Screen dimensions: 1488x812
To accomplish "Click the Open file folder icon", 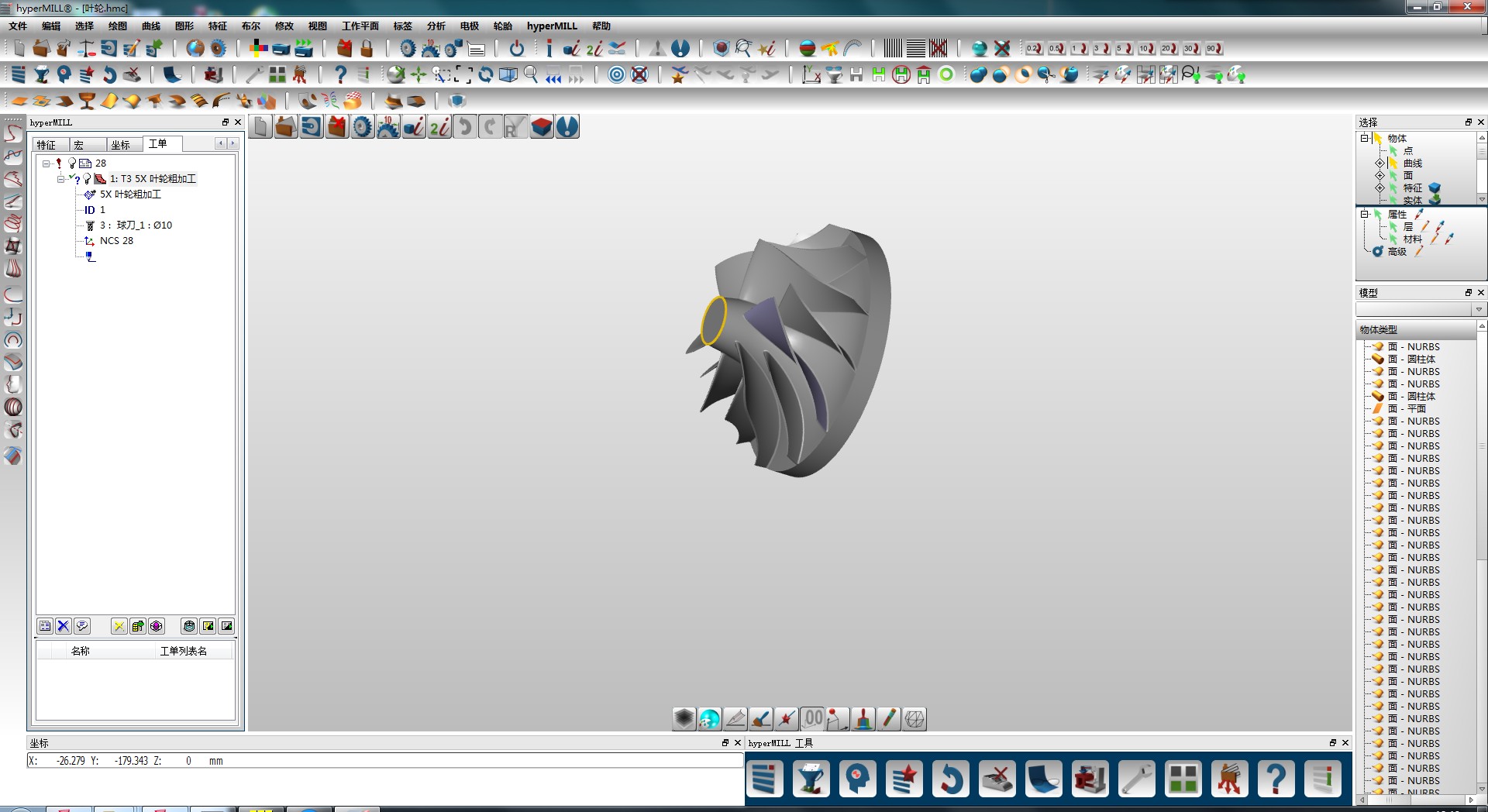I will click(41, 49).
